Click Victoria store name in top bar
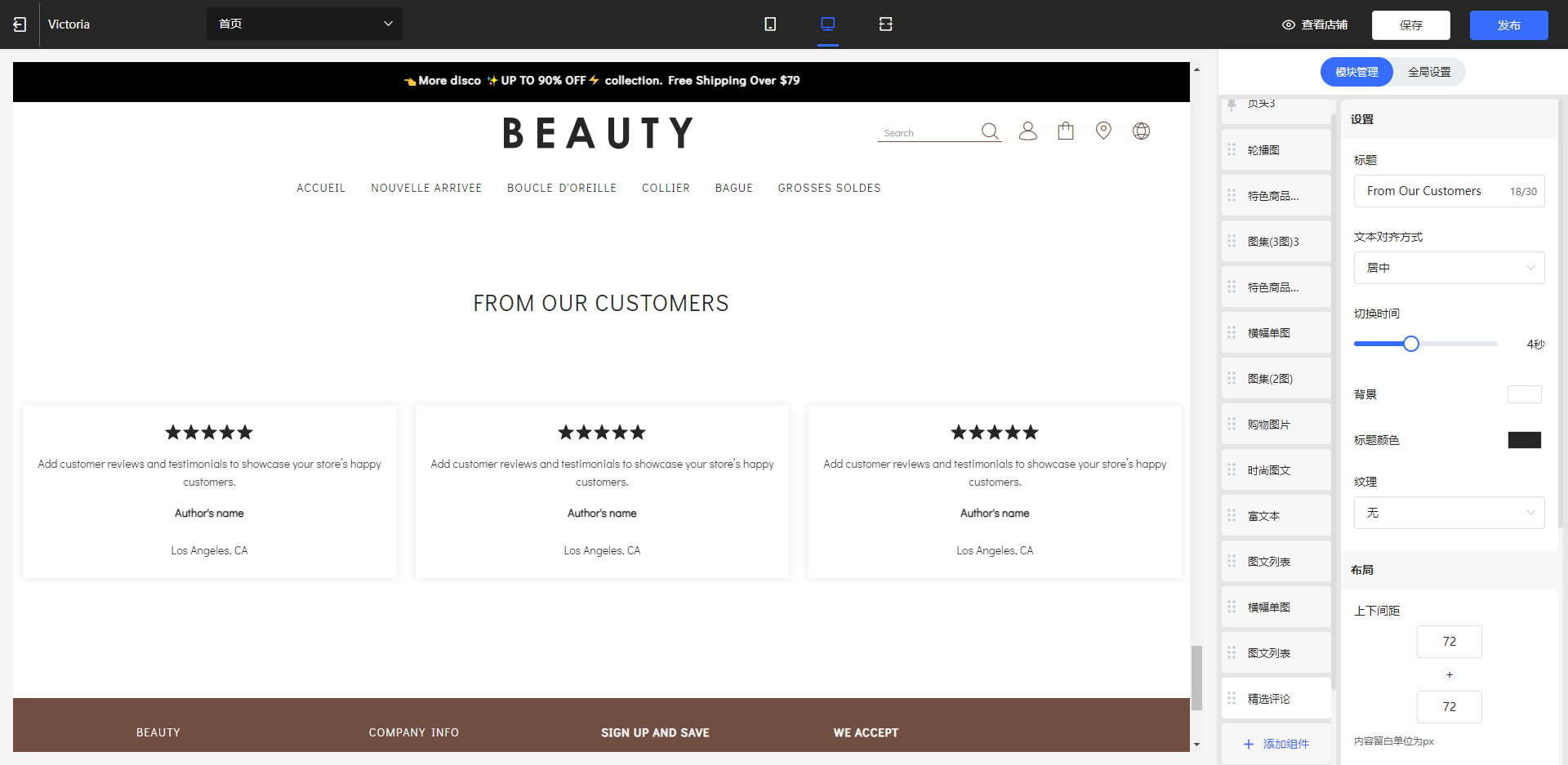 coord(69,24)
